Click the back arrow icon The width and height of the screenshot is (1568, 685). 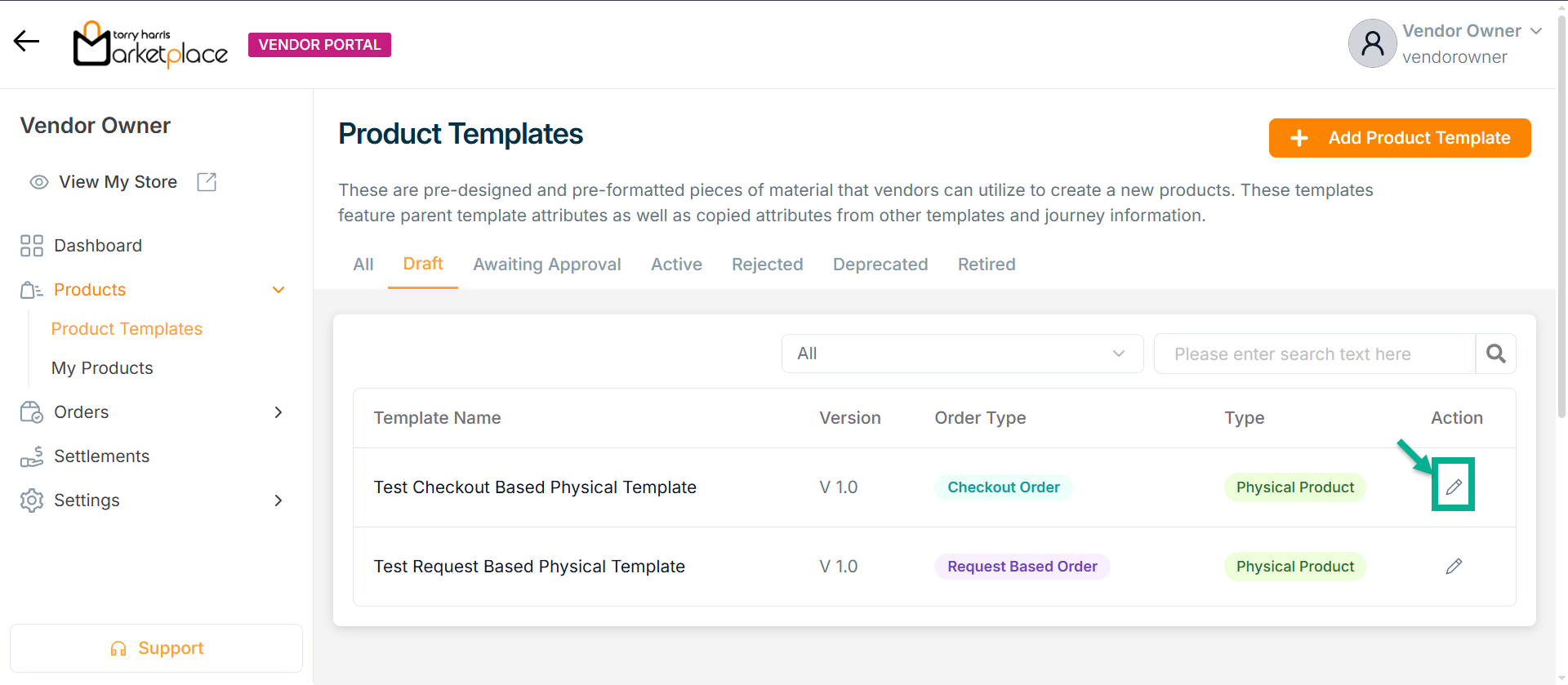[26, 41]
